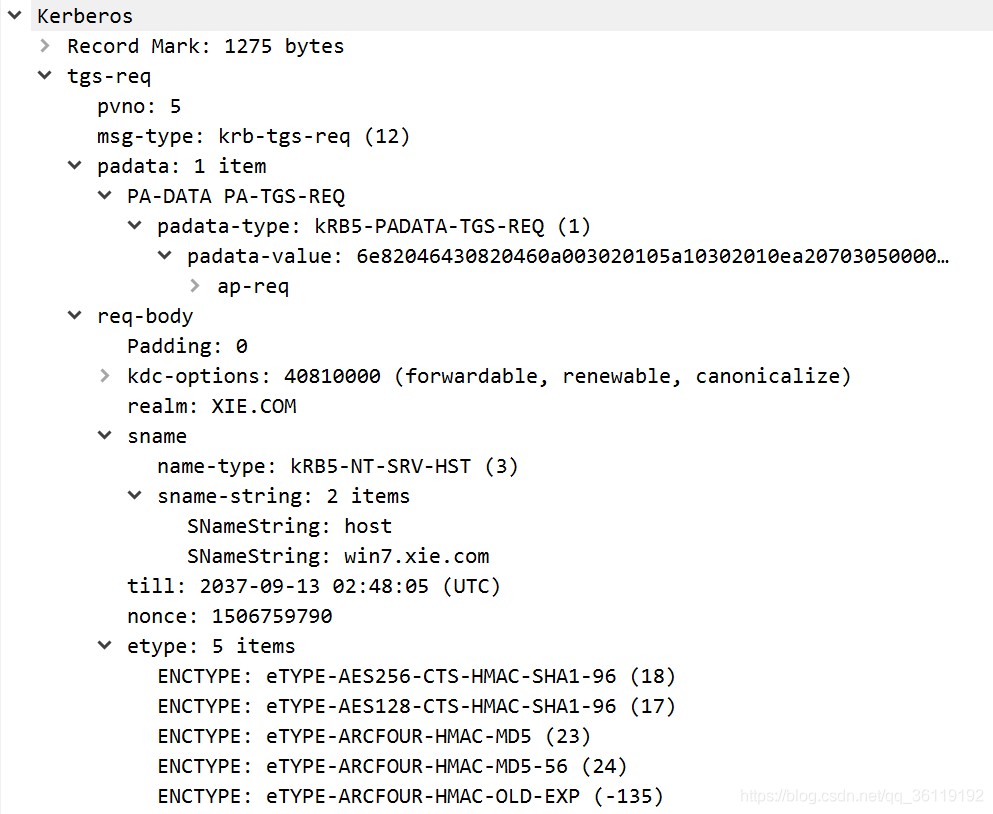Collapse the padata-type chevron
993x814 pixels.
point(134,225)
